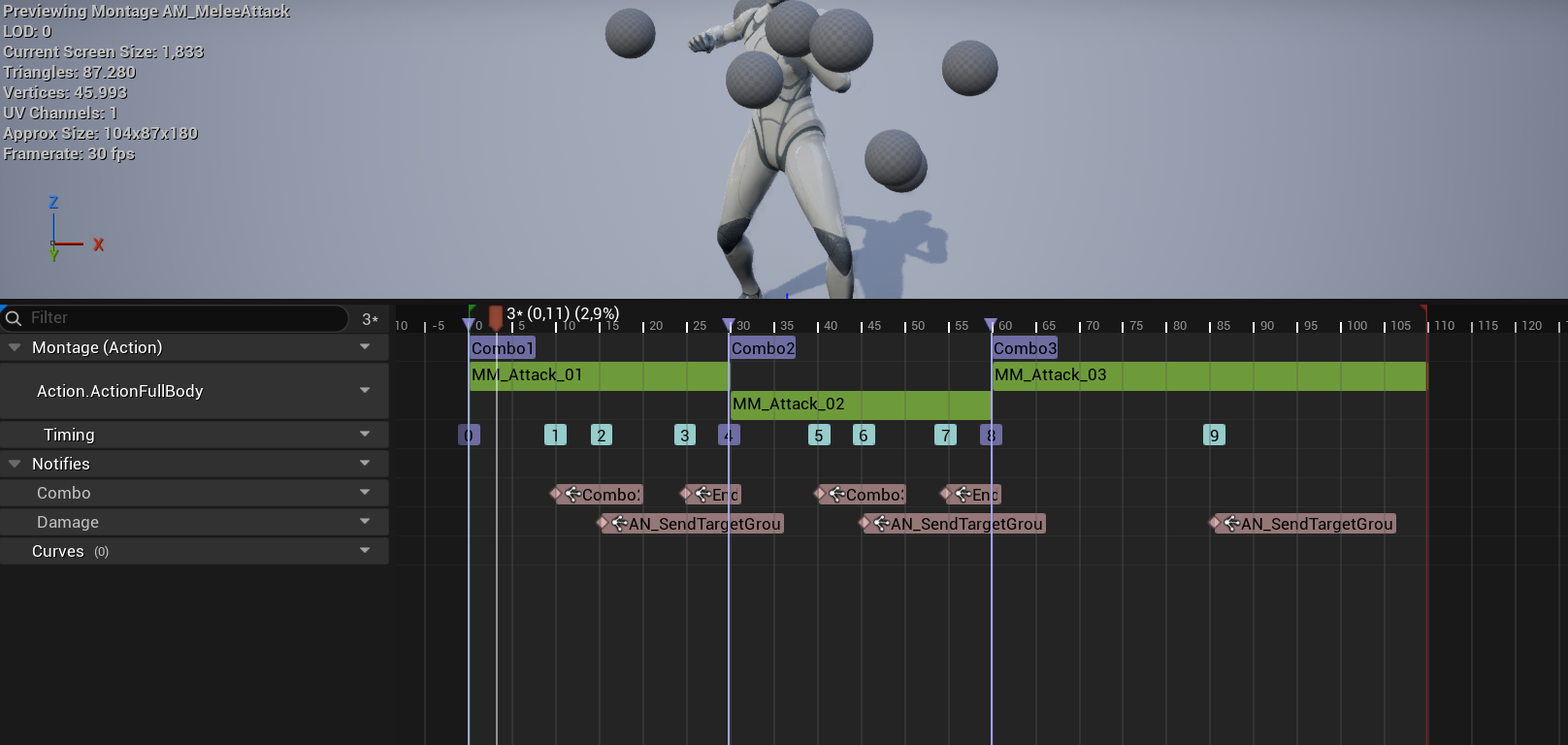Click timing node 5
The height and width of the screenshot is (745, 1568).
(x=819, y=436)
